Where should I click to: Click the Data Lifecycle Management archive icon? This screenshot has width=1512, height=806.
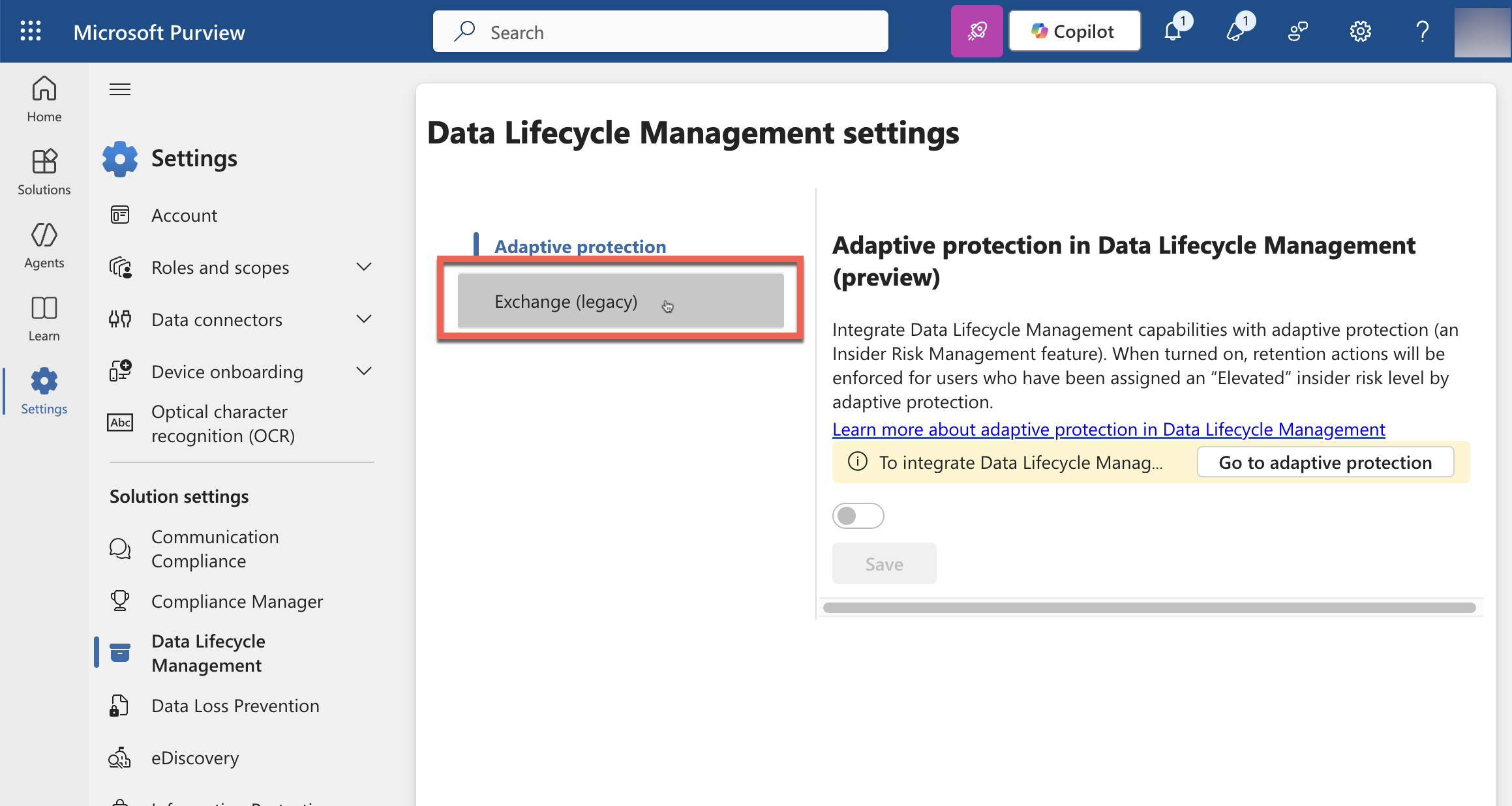pyautogui.click(x=120, y=653)
